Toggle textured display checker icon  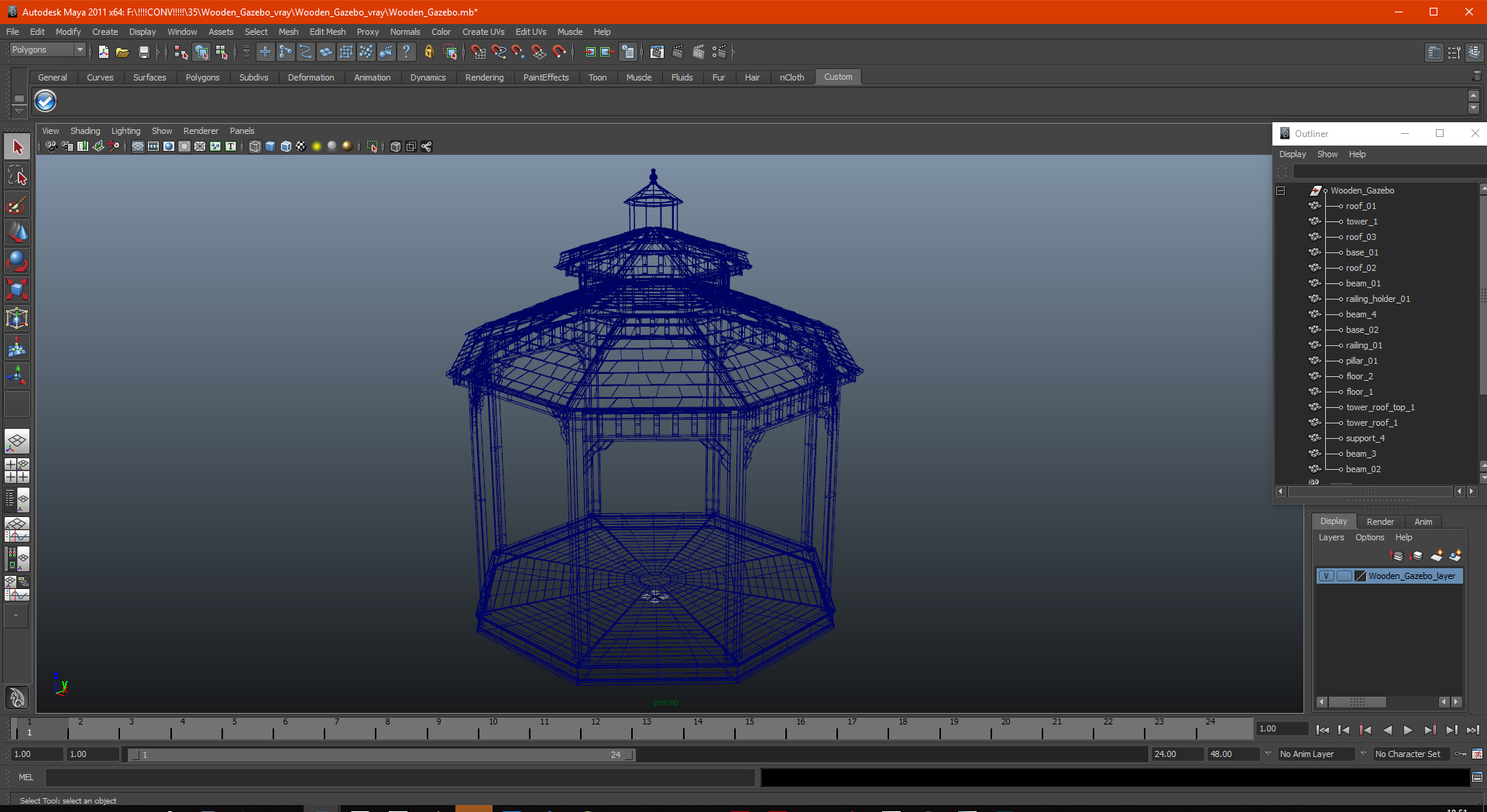click(x=301, y=146)
